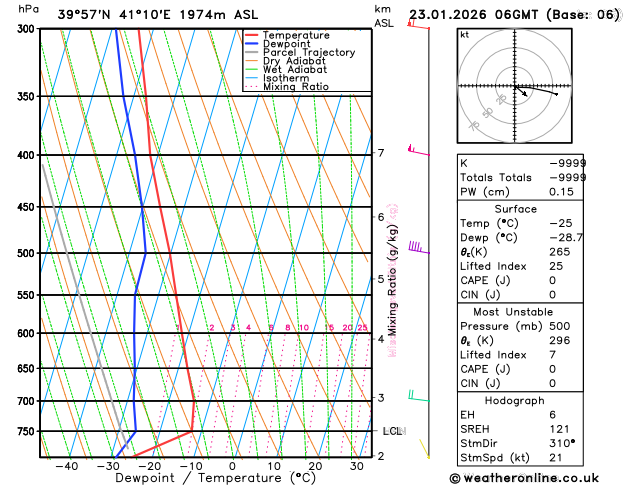The height and width of the screenshot is (486, 629).
Task: Click the PW (cm) value 0.15
Action: click(562, 192)
